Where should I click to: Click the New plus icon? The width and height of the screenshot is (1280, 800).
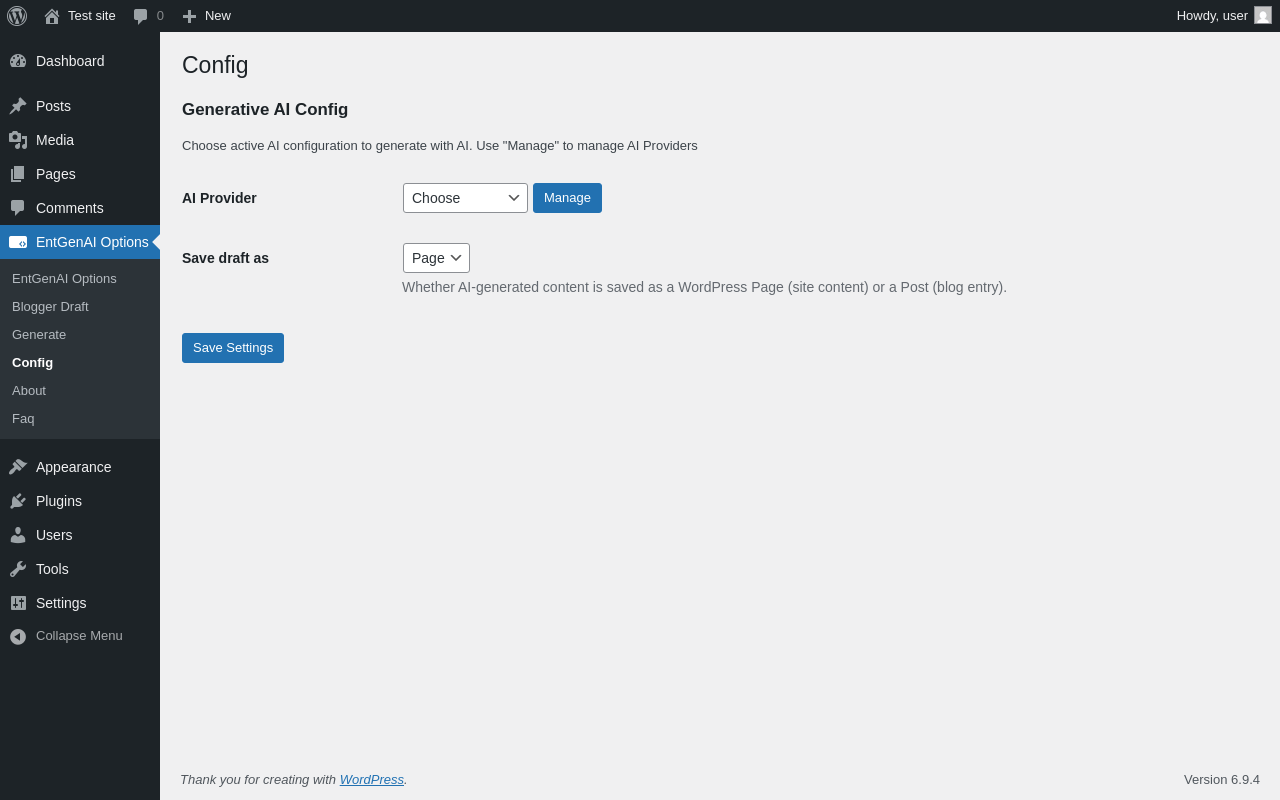pyautogui.click(x=189, y=16)
